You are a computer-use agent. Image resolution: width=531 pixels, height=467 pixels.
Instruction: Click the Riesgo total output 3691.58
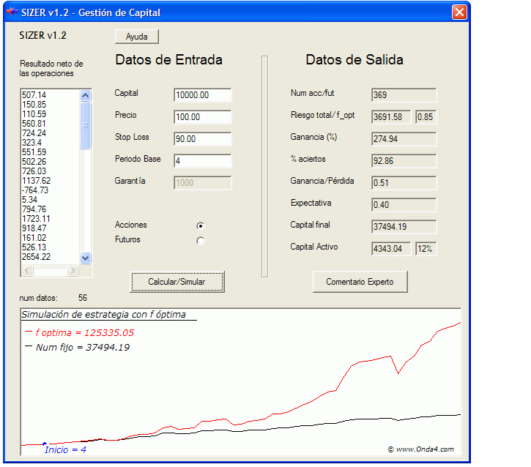pos(391,117)
